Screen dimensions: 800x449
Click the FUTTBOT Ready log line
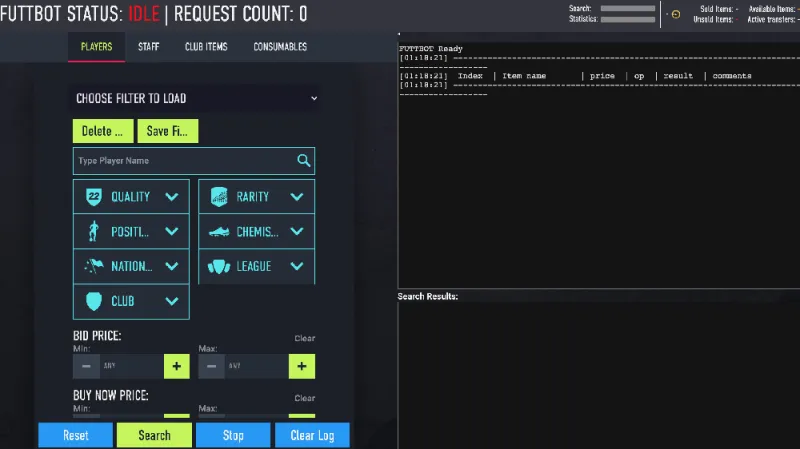coord(431,48)
